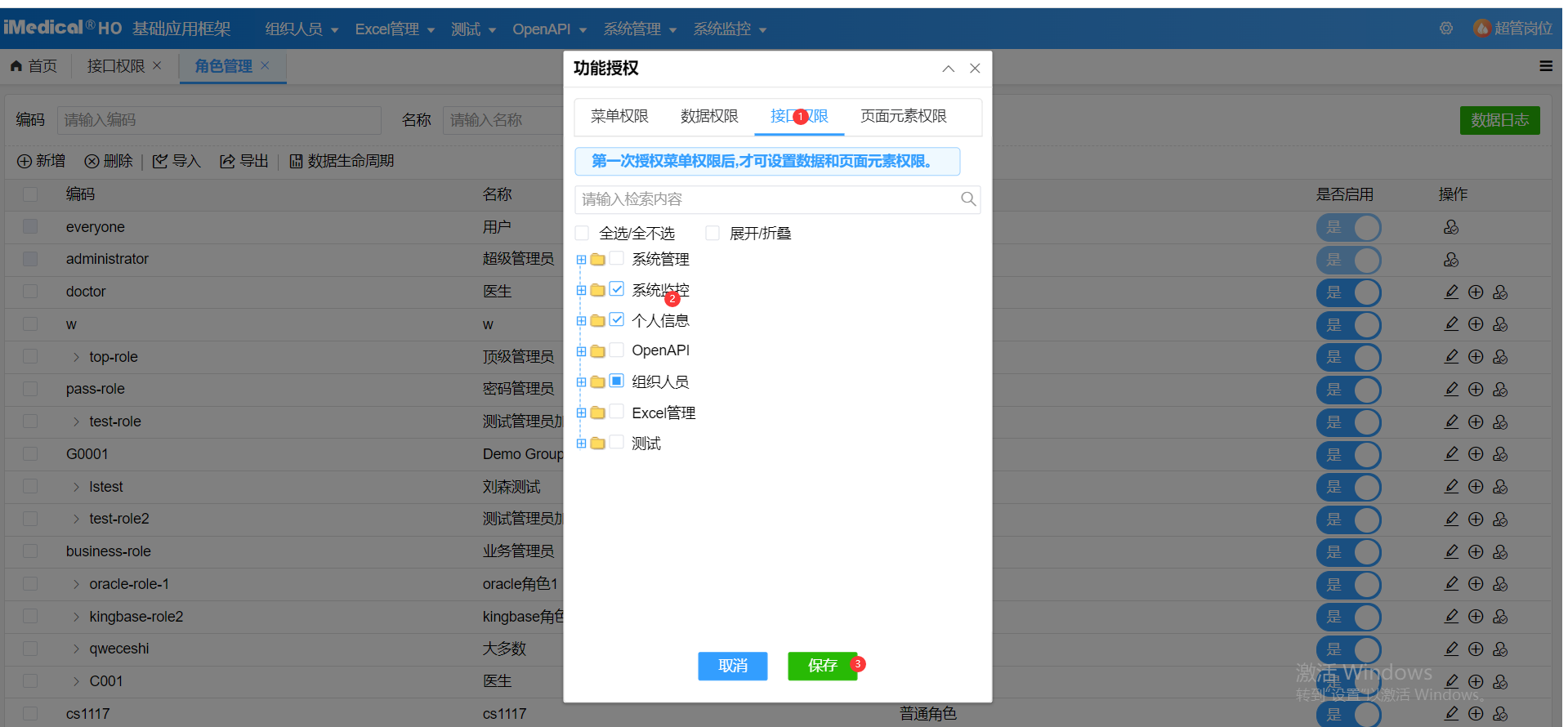
Task: Toggle the 是否启用 switch for pass-role
Action: [1348, 390]
